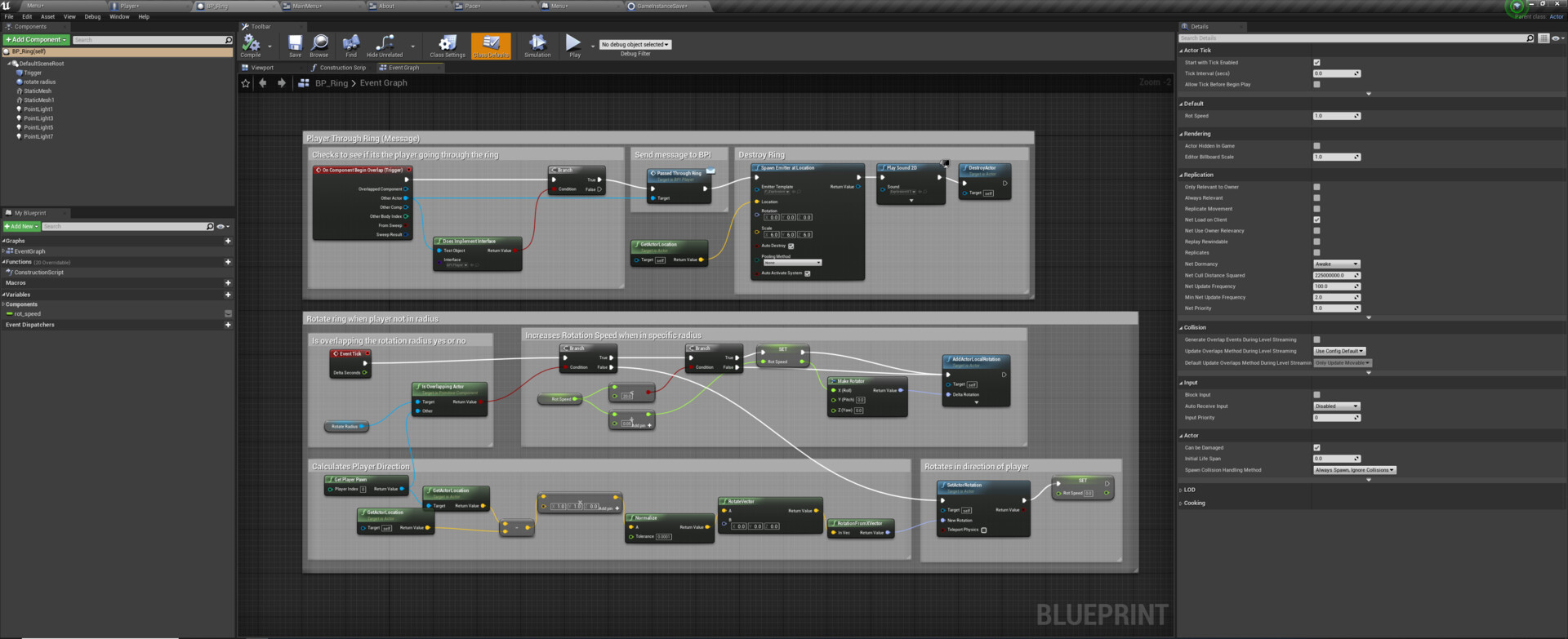Expand the LOD section
This screenshot has height=639, width=1568.
pyautogui.click(x=1181, y=490)
